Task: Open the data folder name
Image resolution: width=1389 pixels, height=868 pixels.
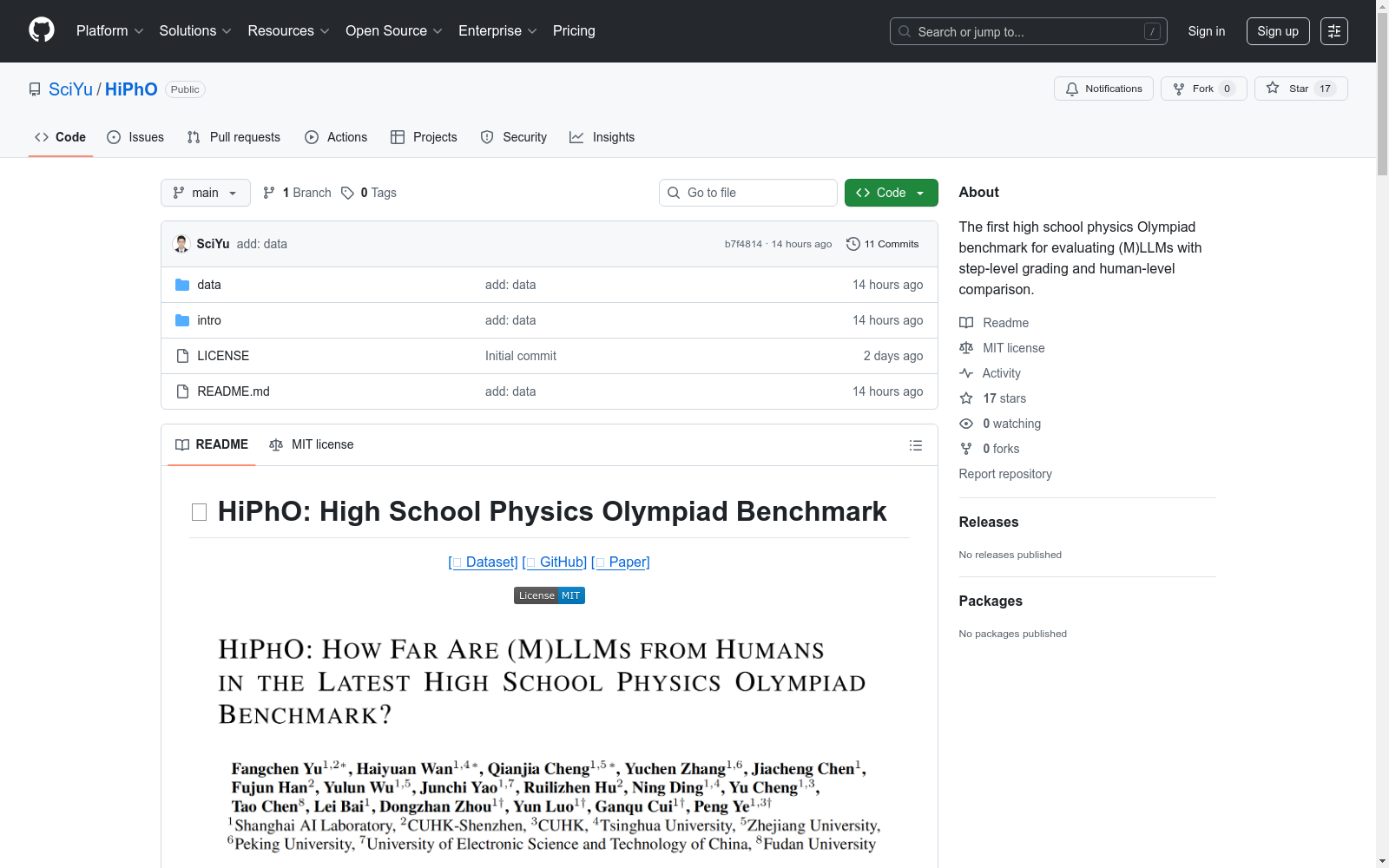Action: (x=209, y=285)
